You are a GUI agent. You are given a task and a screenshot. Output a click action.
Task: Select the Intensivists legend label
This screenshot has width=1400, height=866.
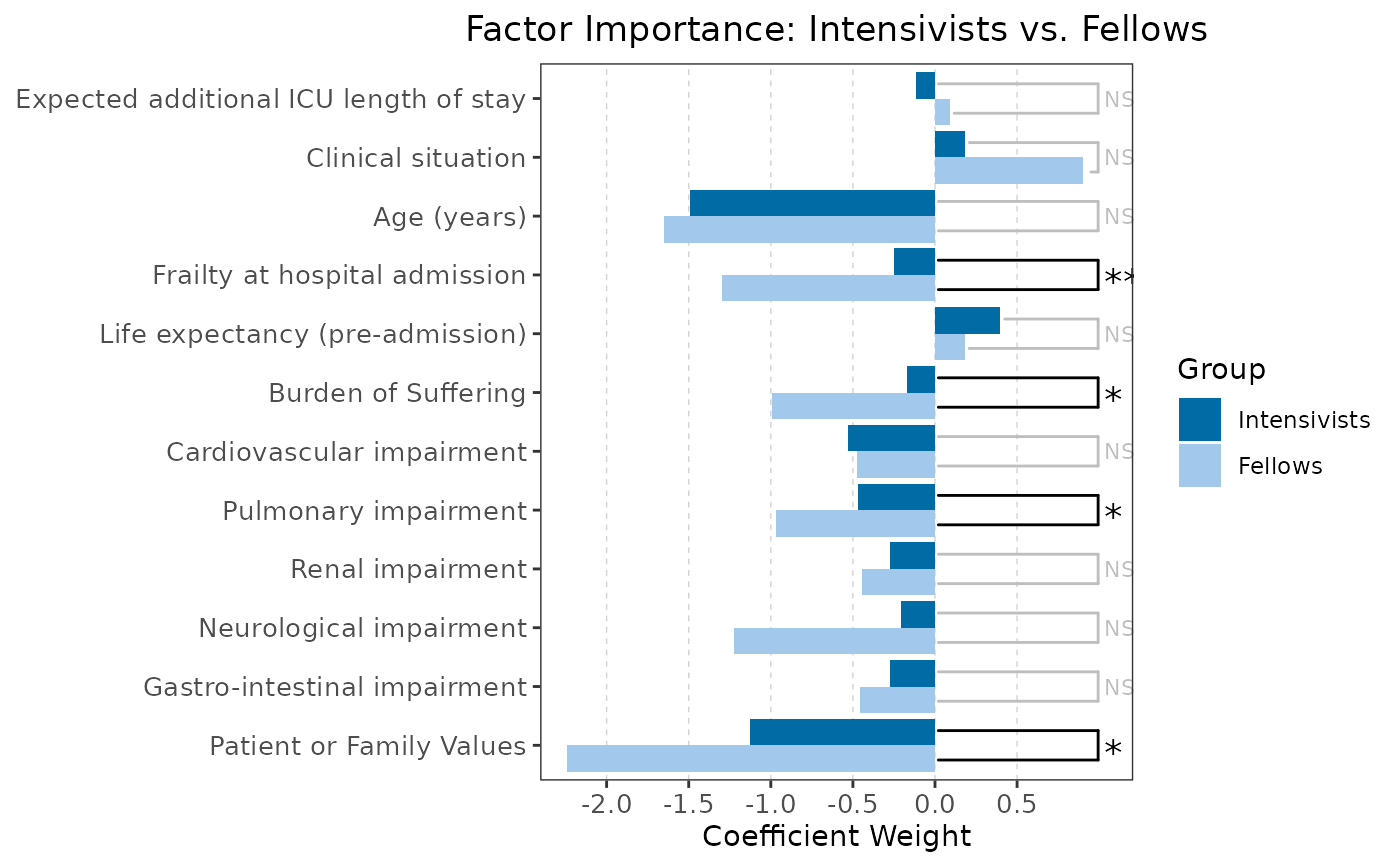[x=1303, y=420]
